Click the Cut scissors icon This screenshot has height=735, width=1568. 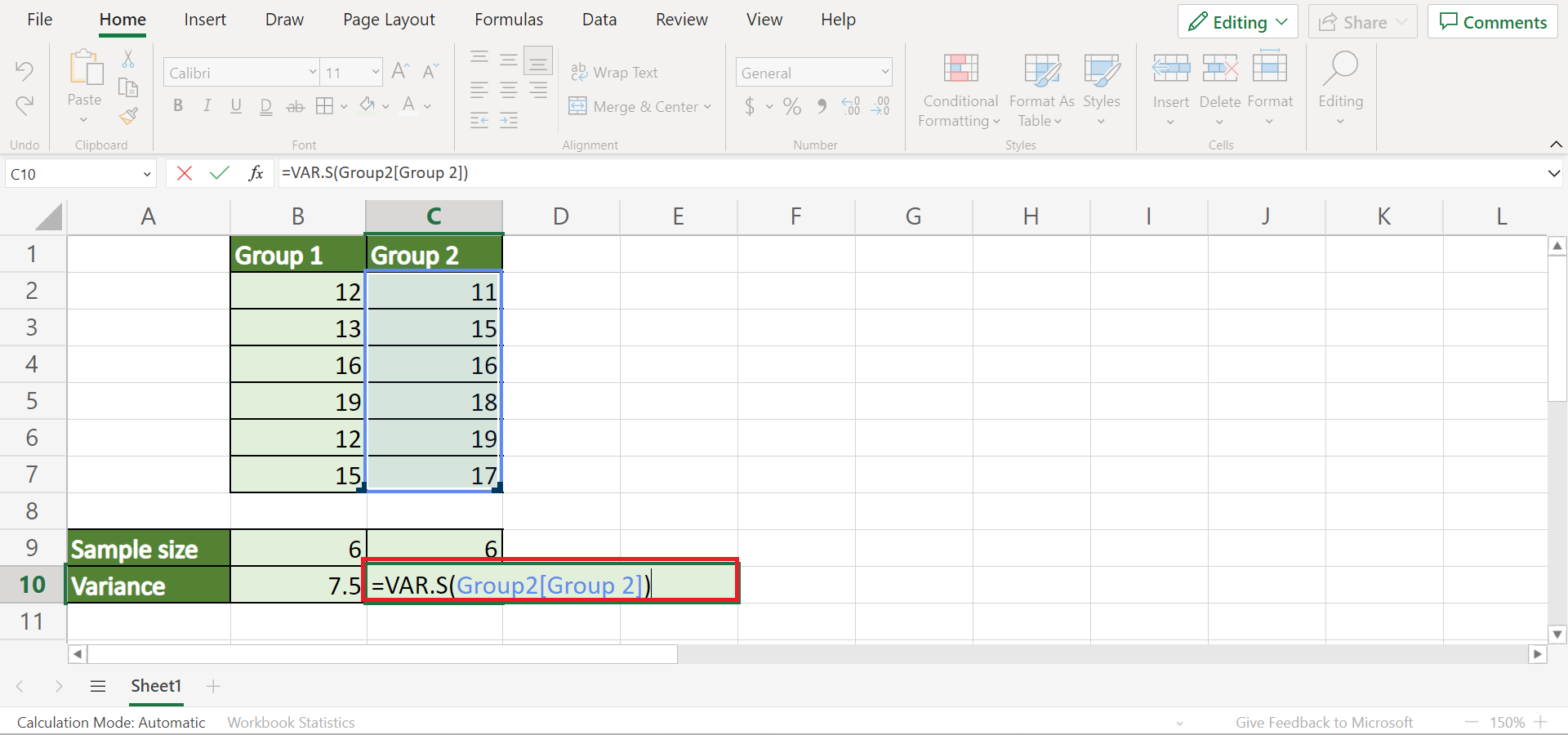128,59
